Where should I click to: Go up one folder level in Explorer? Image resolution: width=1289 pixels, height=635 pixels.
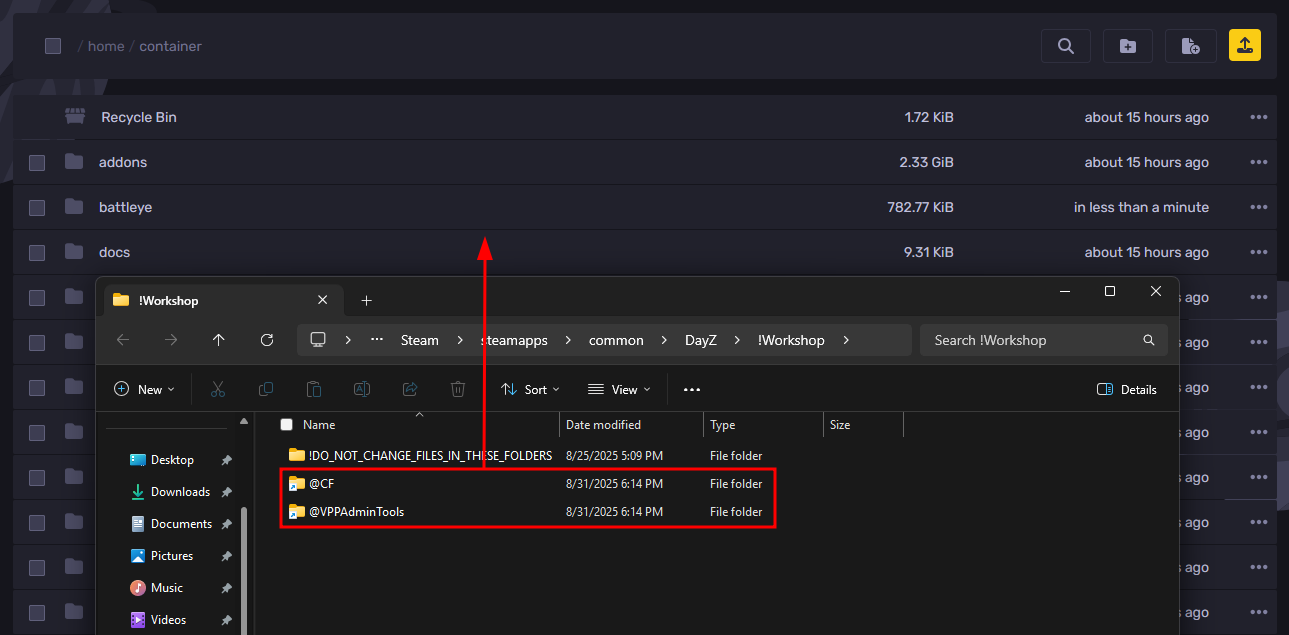click(x=219, y=340)
